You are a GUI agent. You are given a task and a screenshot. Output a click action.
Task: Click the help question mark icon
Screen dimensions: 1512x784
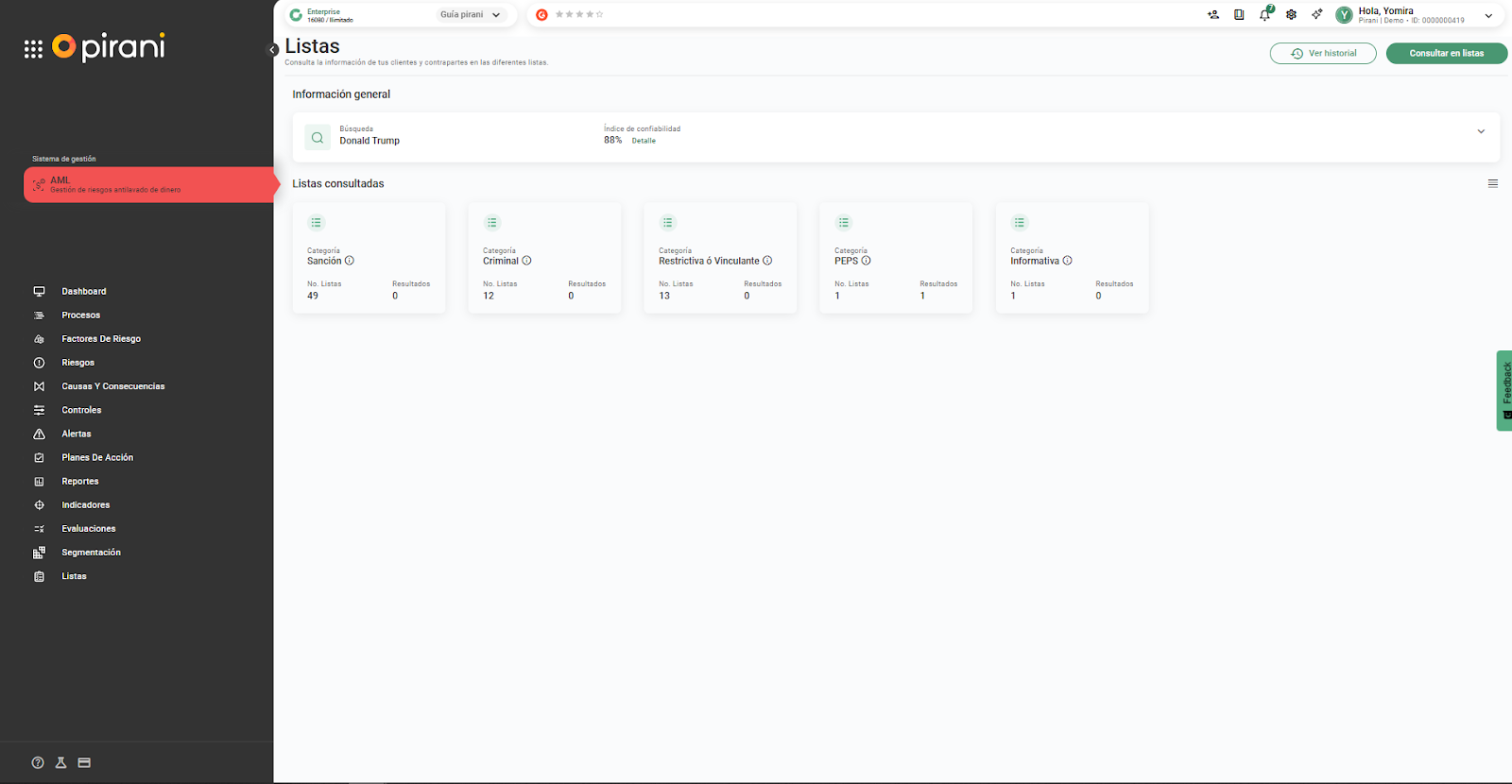[38, 762]
